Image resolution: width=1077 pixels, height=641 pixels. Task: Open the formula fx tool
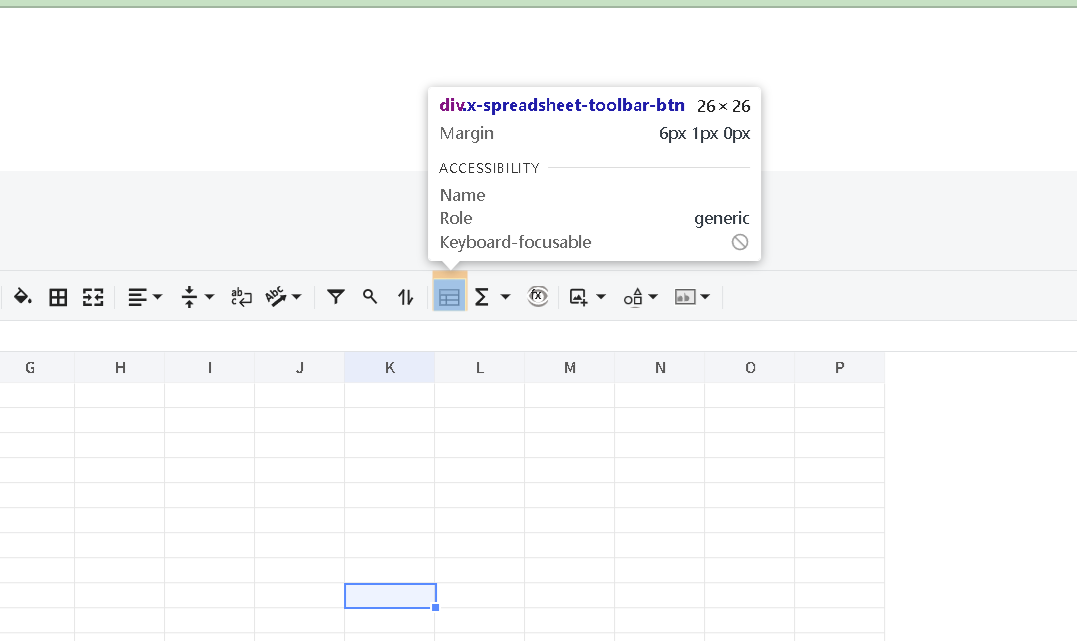tap(538, 296)
